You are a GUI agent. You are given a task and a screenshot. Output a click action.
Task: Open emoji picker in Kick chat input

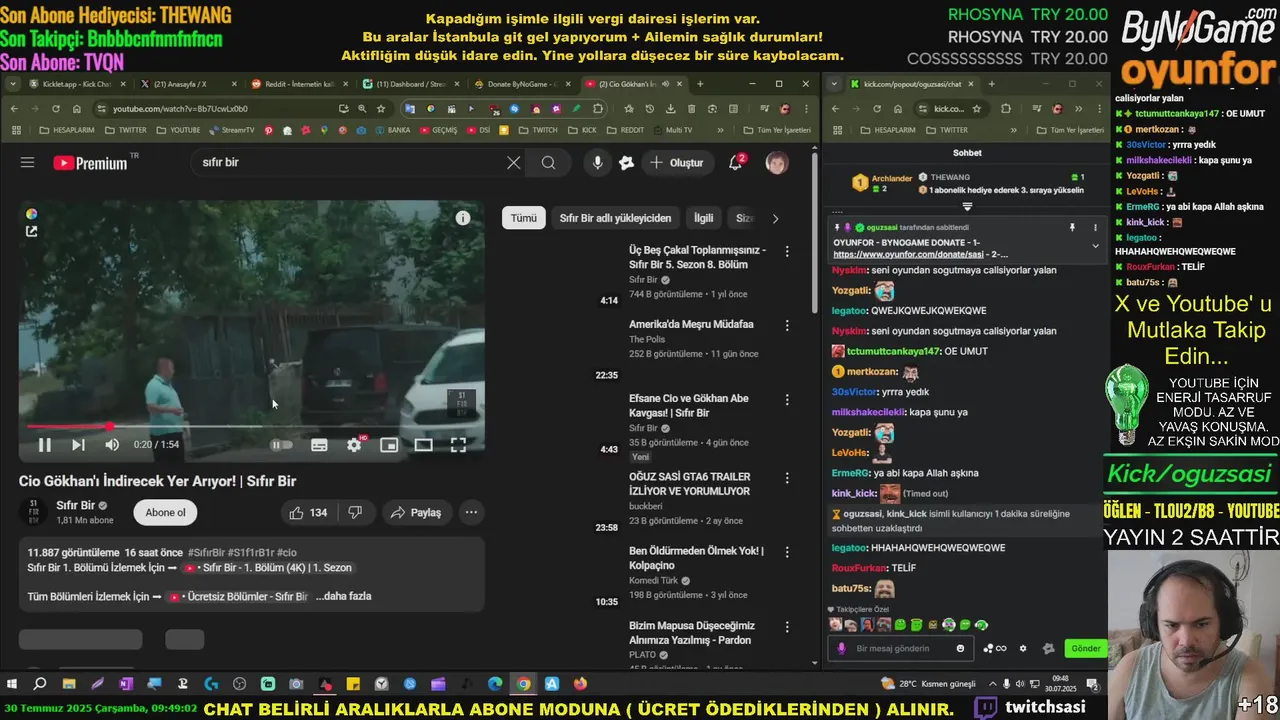click(960, 648)
